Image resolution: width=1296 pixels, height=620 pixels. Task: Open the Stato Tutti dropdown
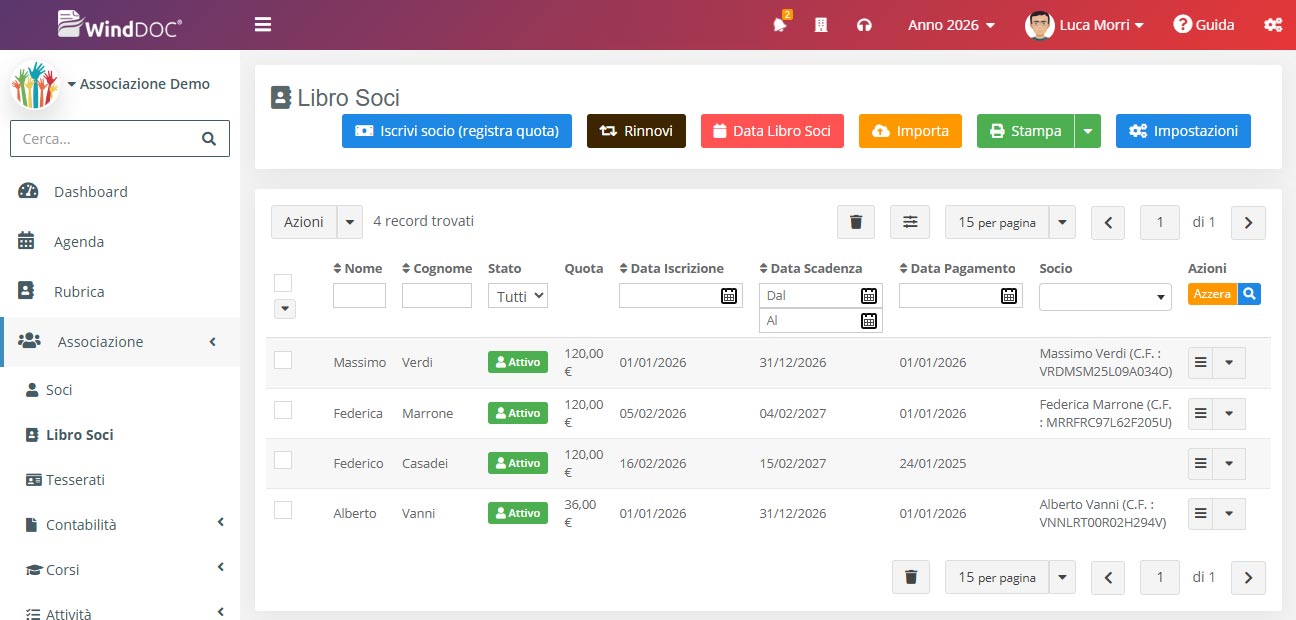pyautogui.click(x=518, y=296)
